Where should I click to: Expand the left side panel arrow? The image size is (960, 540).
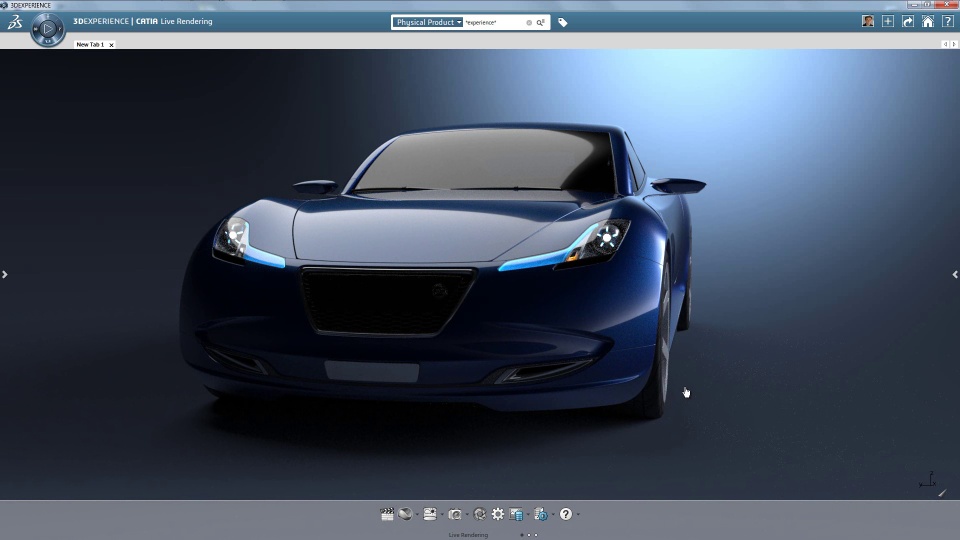click(4, 274)
